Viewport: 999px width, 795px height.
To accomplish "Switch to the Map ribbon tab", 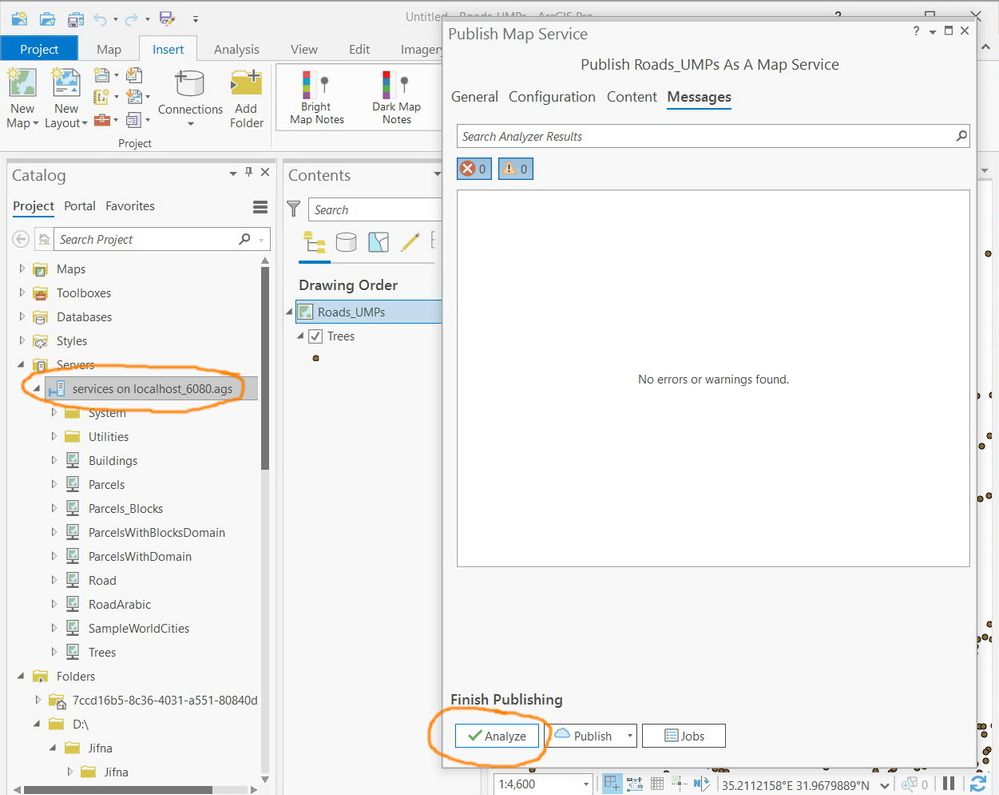I will pos(109,49).
